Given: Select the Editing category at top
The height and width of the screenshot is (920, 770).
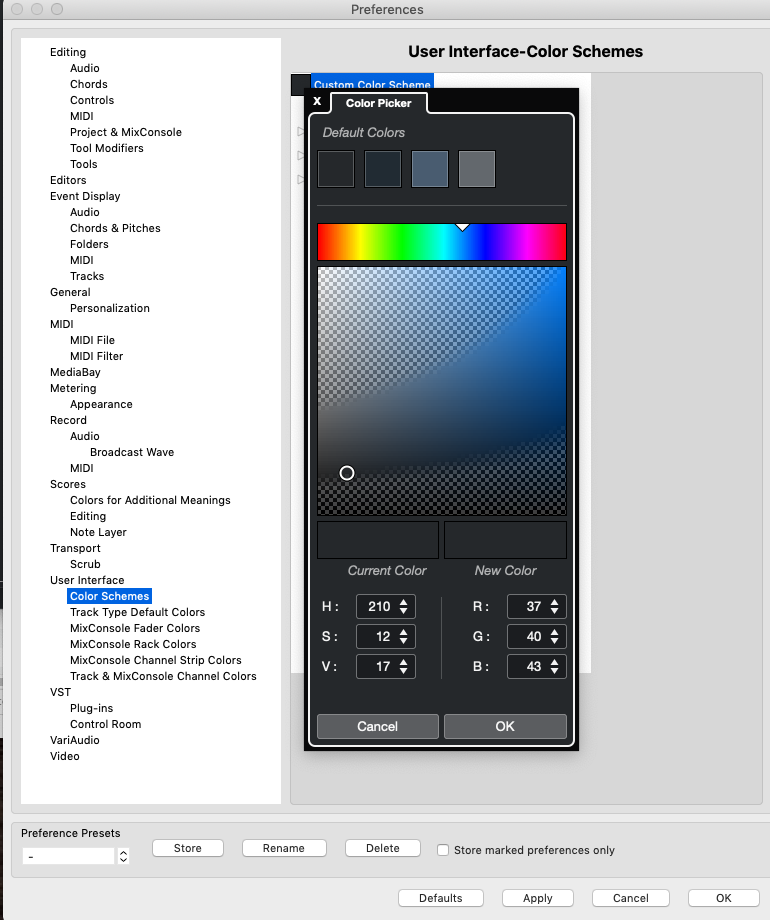Looking at the screenshot, I should (68, 52).
